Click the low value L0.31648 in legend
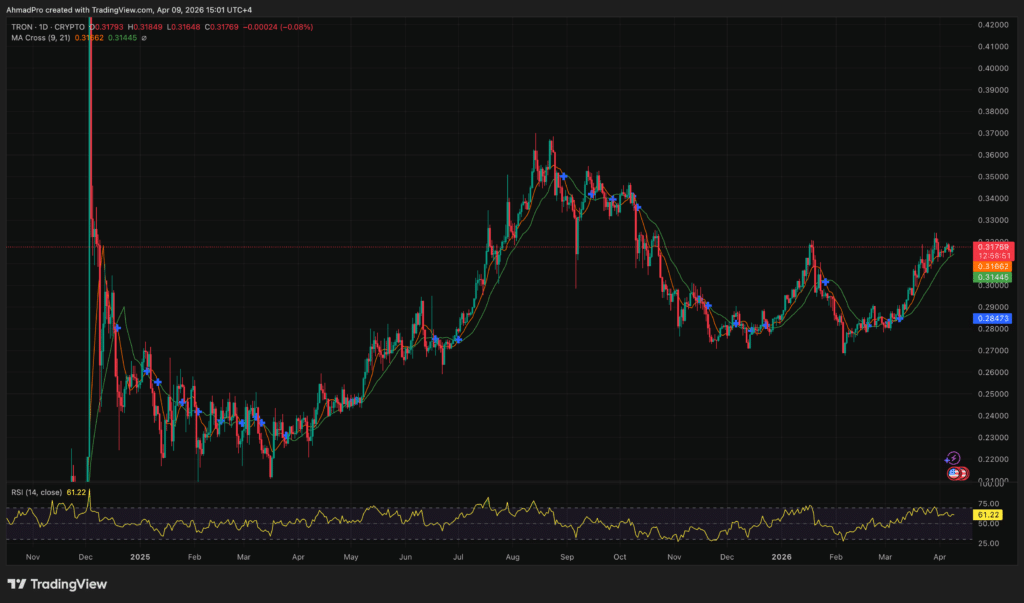 pyautogui.click(x=184, y=27)
